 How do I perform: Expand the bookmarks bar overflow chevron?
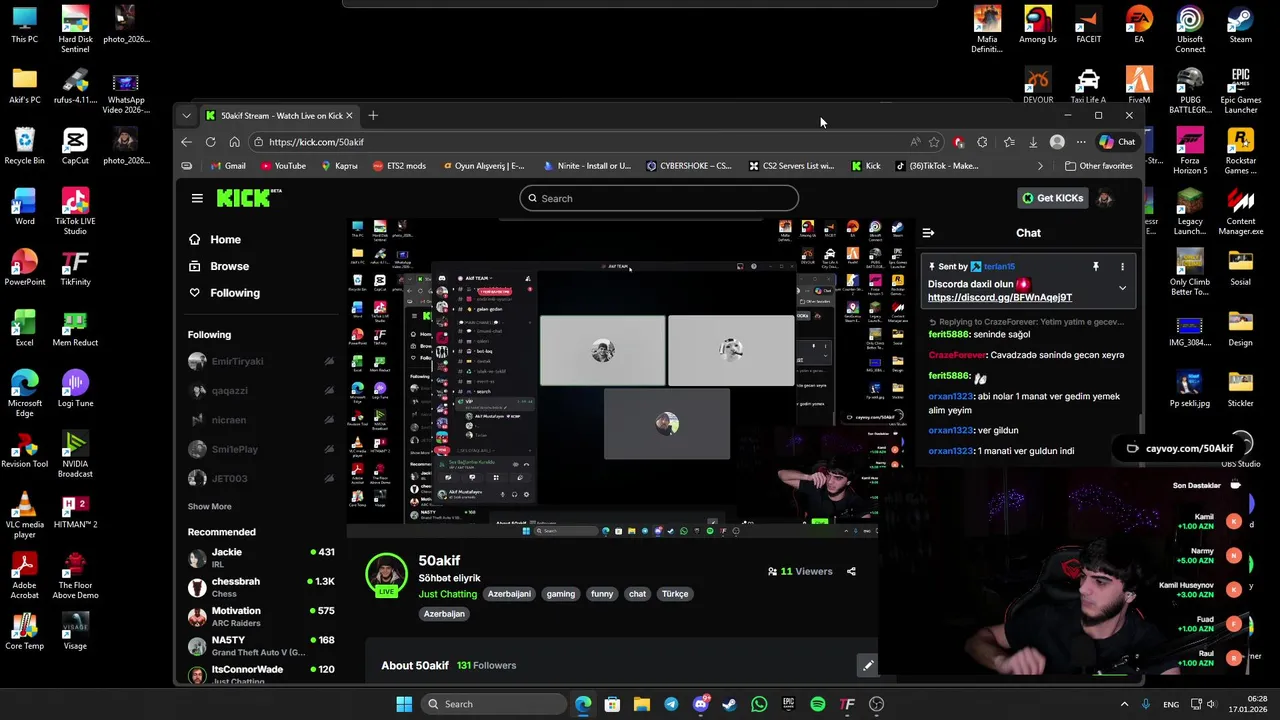point(1040,166)
